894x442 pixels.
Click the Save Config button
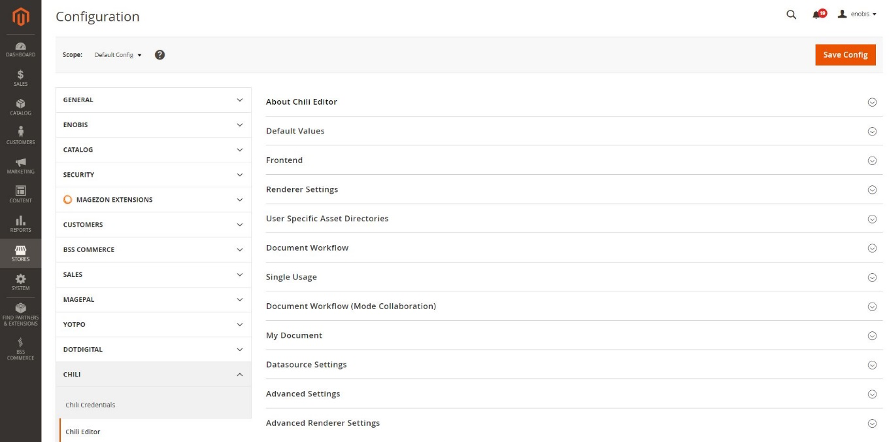pos(845,55)
